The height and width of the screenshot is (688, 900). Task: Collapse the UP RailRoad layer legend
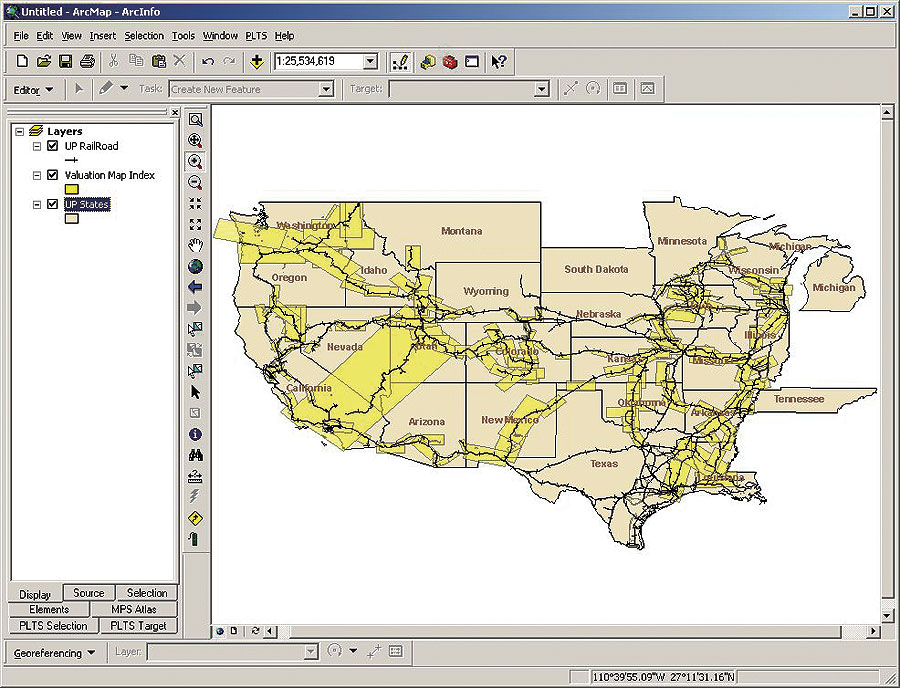[37, 146]
